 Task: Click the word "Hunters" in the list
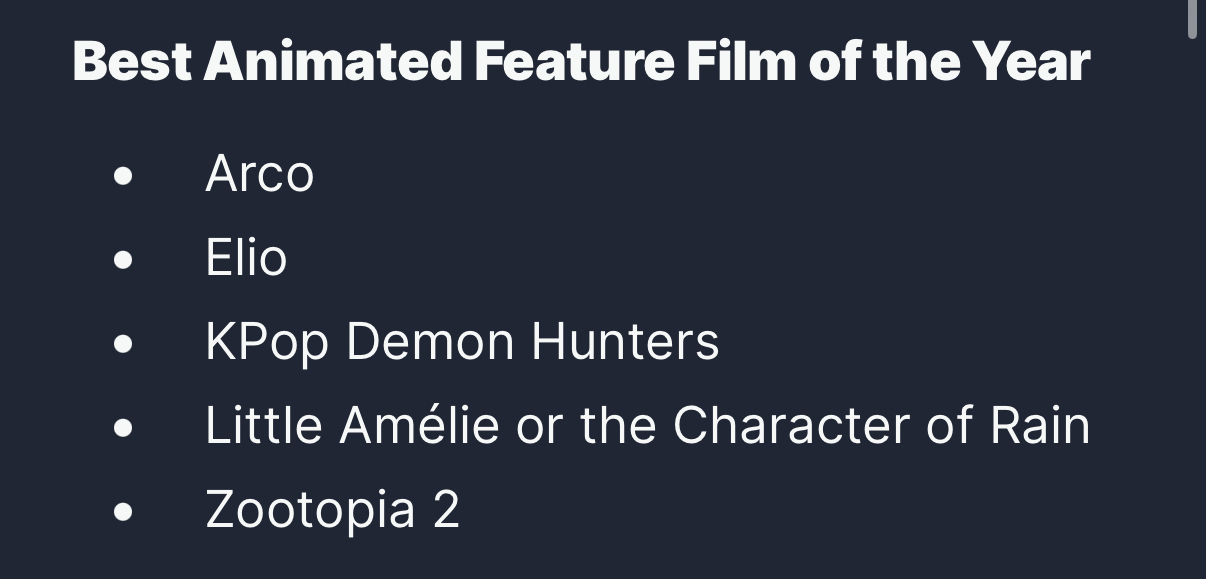pos(625,342)
